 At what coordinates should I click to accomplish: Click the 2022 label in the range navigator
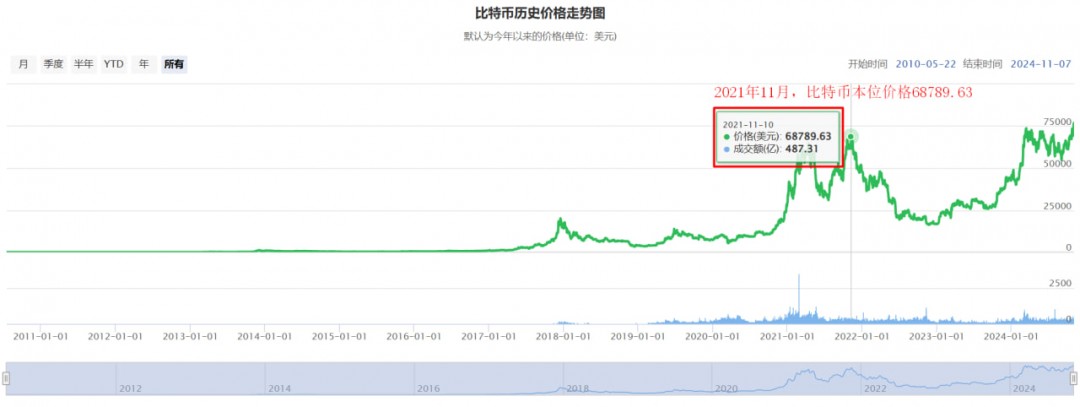[875, 388]
